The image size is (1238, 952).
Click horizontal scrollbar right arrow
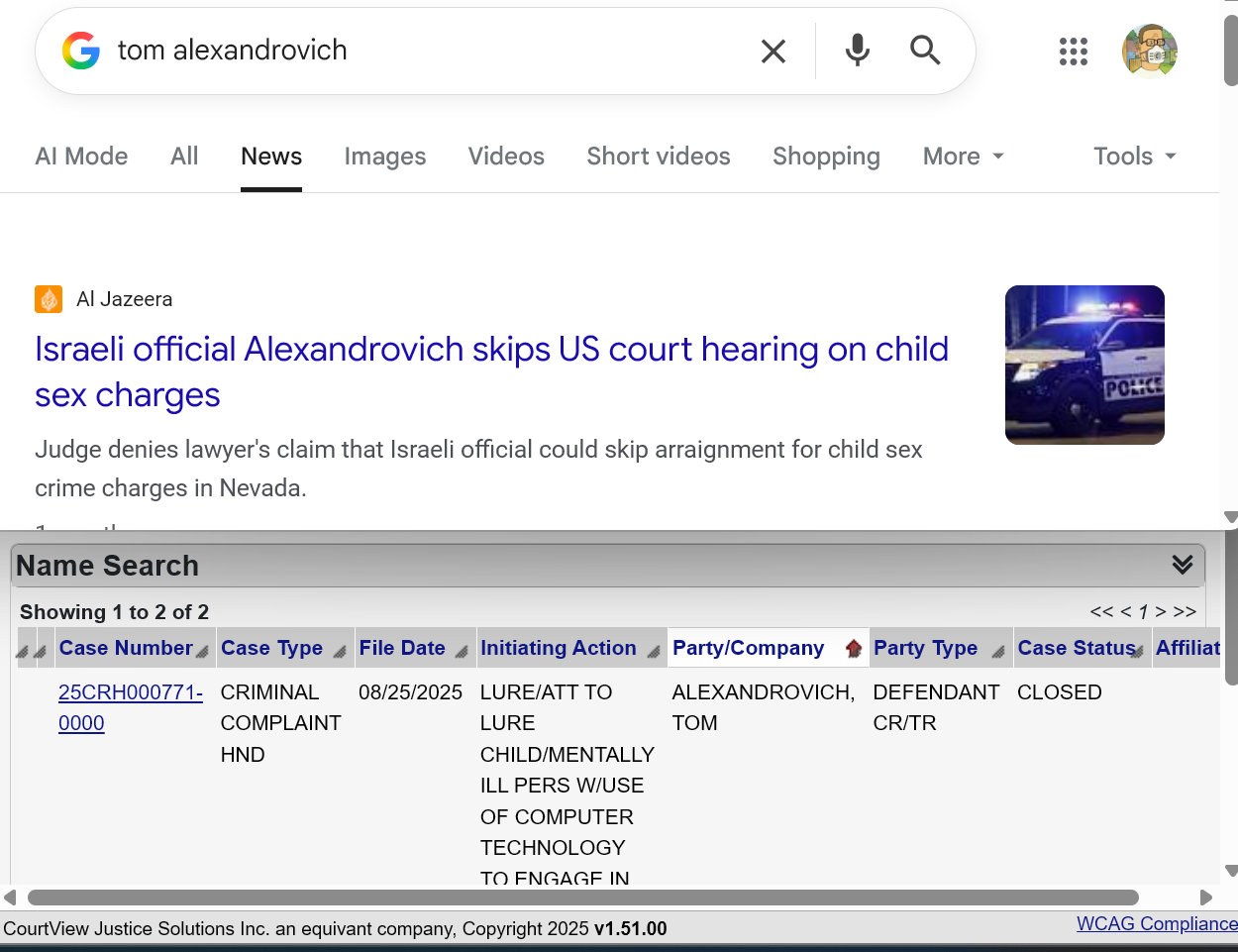coord(1206,898)
